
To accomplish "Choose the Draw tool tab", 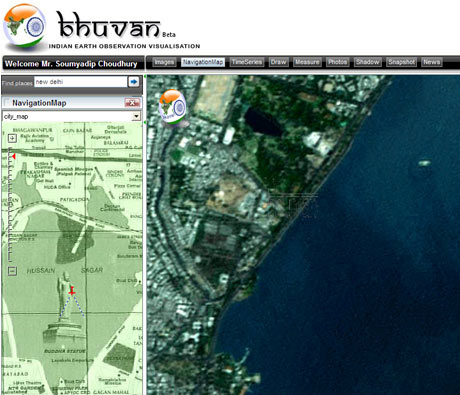I will [x=278, y=62].
